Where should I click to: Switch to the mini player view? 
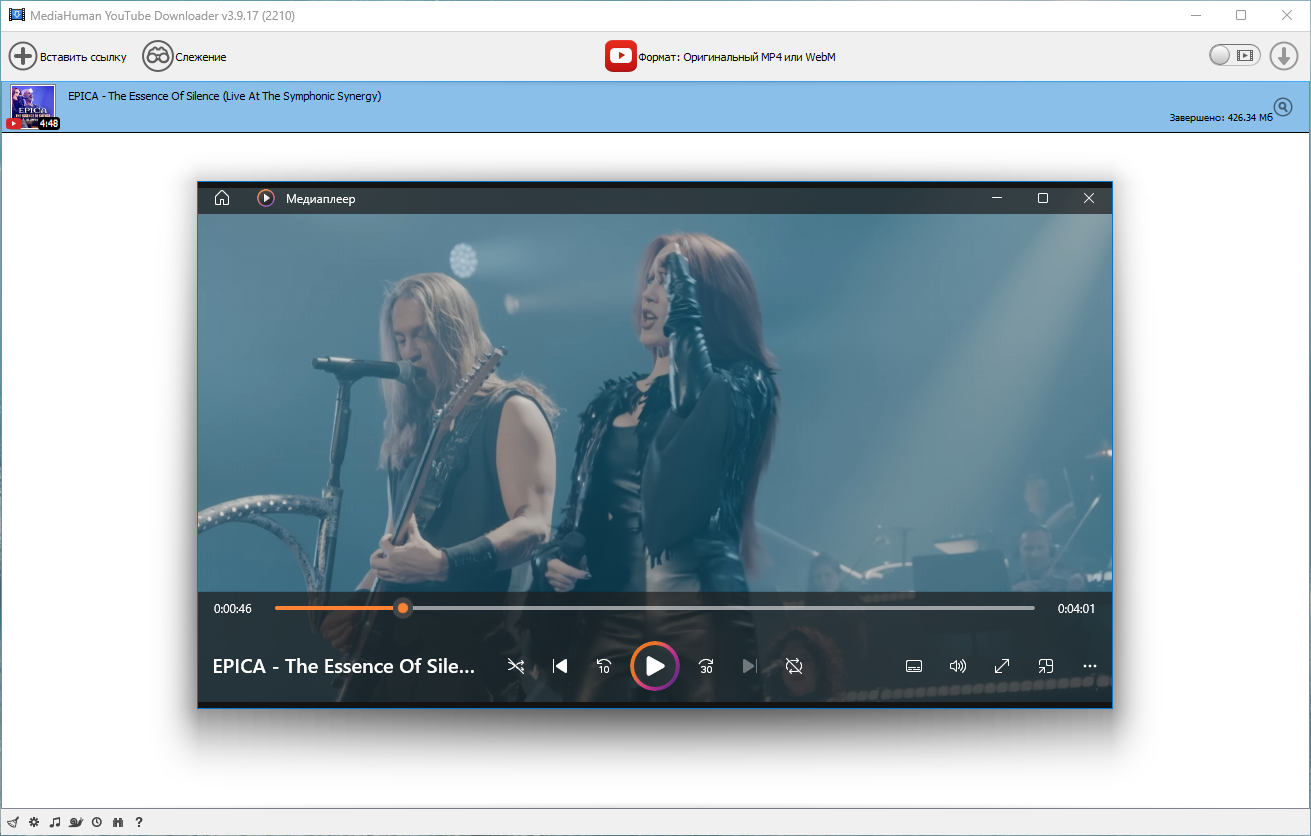point(1046,666)
